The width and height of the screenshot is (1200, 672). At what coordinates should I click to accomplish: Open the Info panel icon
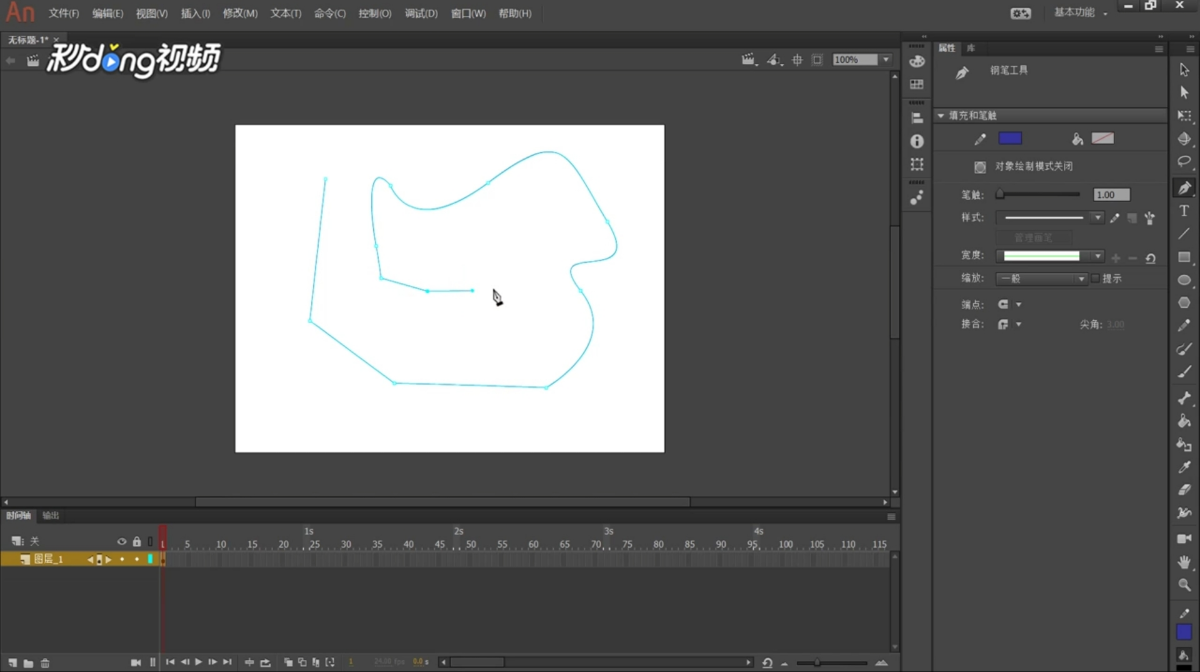(x=917, y=141)
